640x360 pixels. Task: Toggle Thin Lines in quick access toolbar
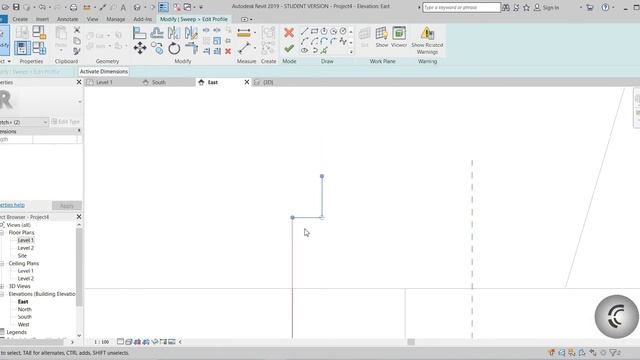coord(163,7)
